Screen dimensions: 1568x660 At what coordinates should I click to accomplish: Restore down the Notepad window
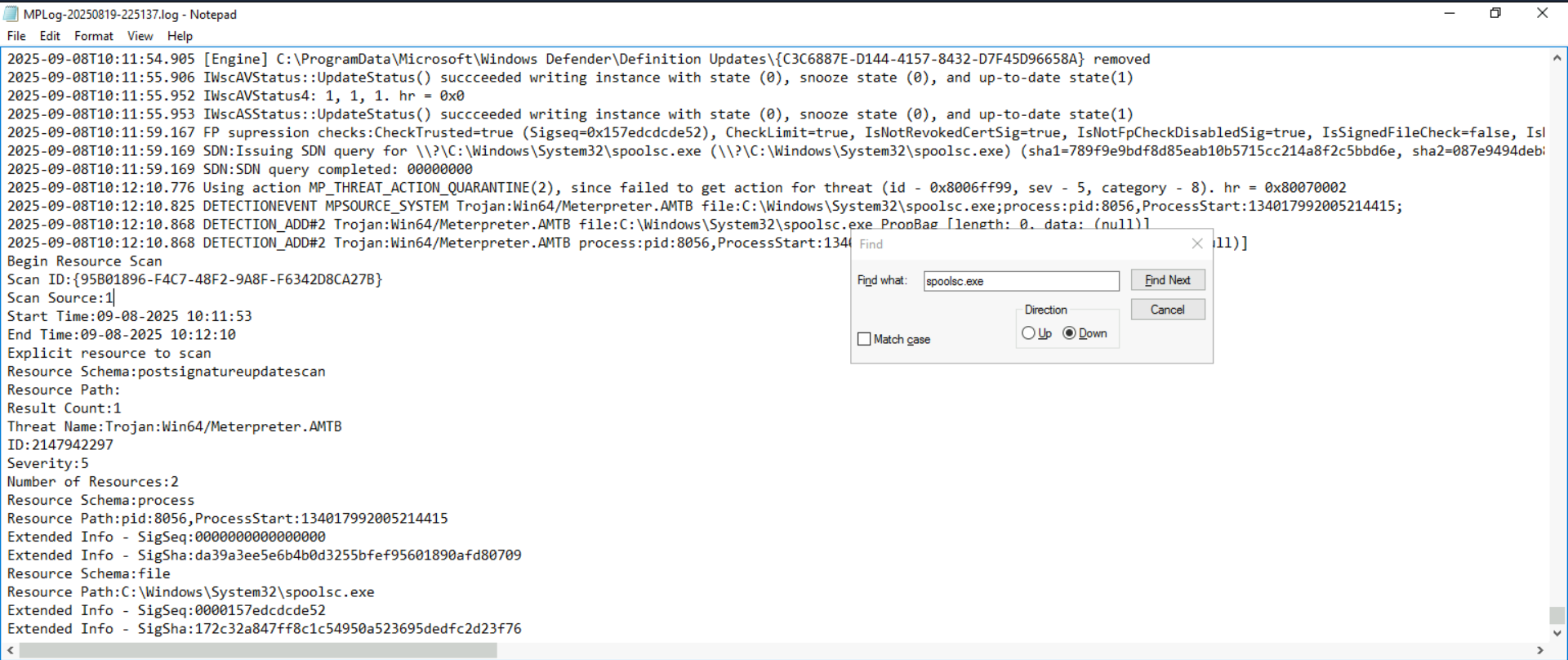click(1495, 13)
